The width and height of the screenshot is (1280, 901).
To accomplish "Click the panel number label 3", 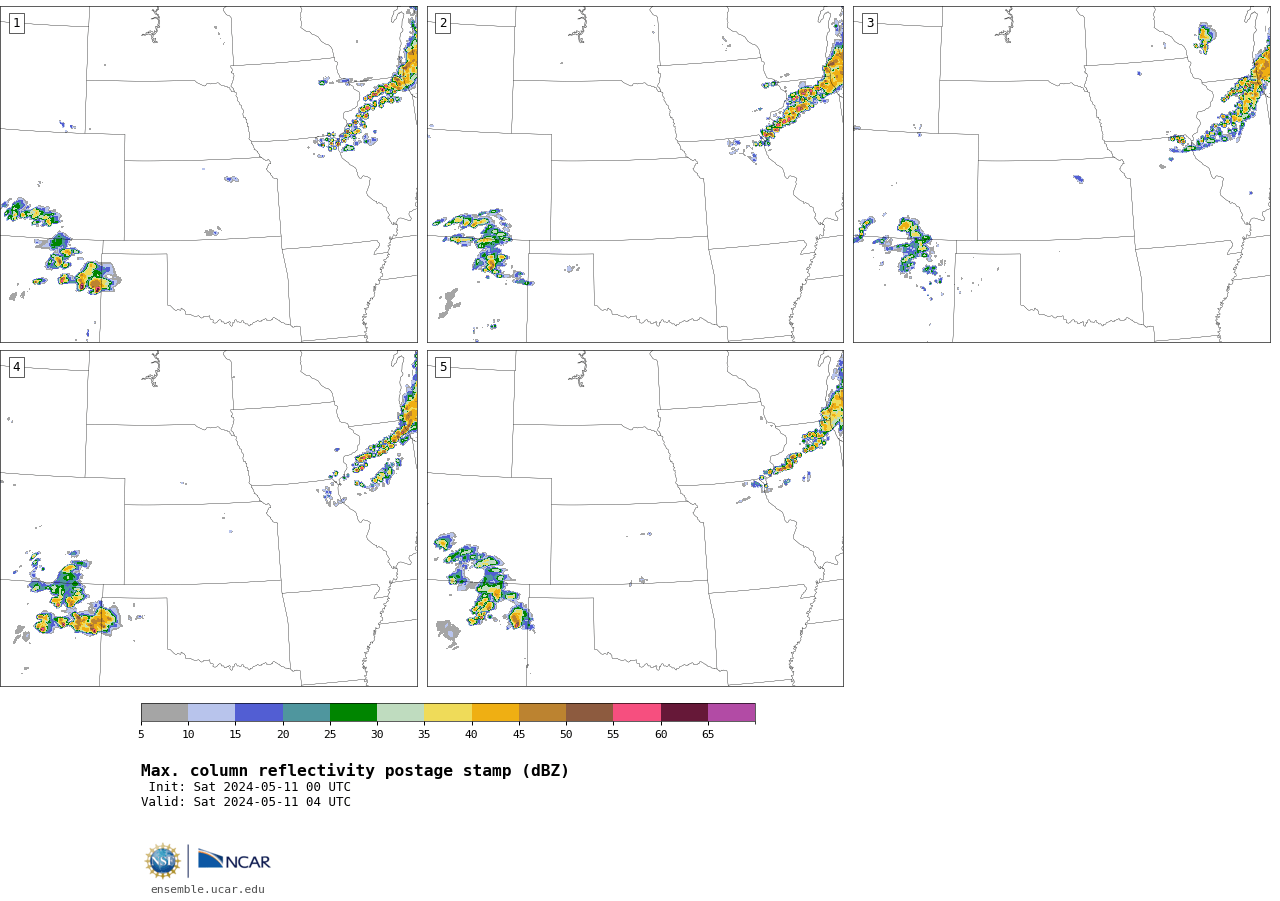I will (869, 23).
